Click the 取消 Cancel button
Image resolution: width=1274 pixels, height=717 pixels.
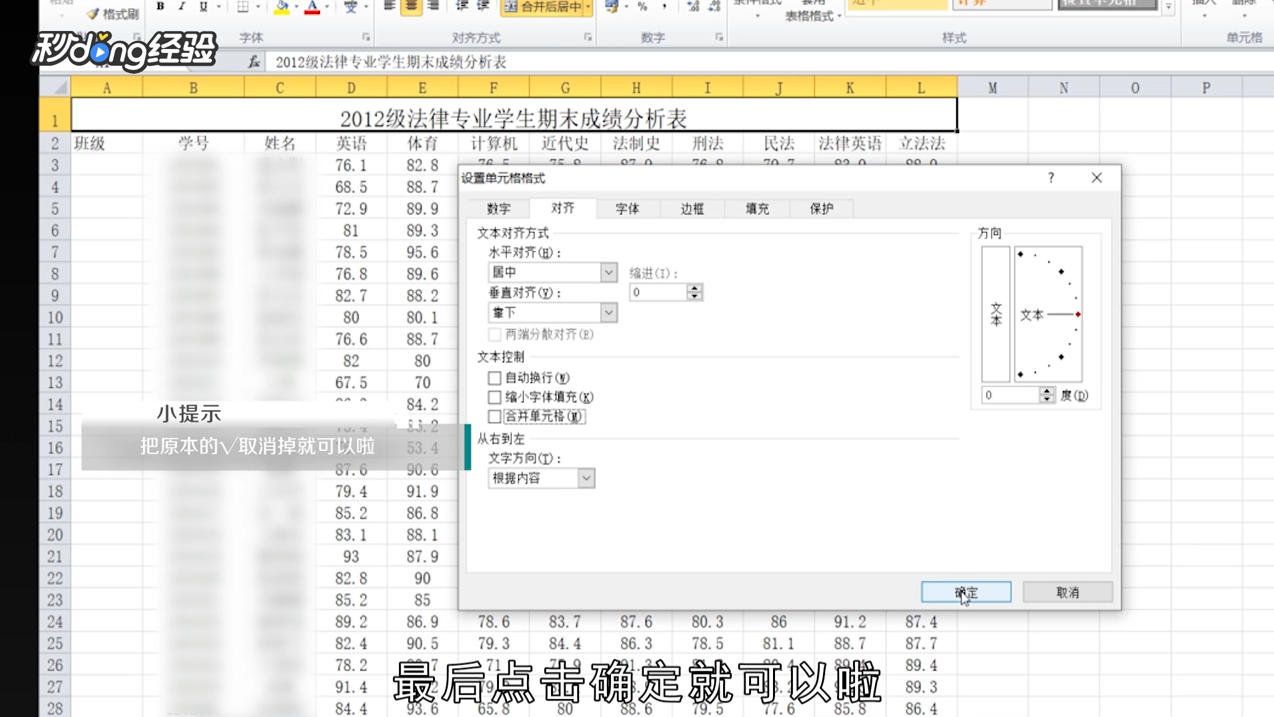[x=1068, y=591]
